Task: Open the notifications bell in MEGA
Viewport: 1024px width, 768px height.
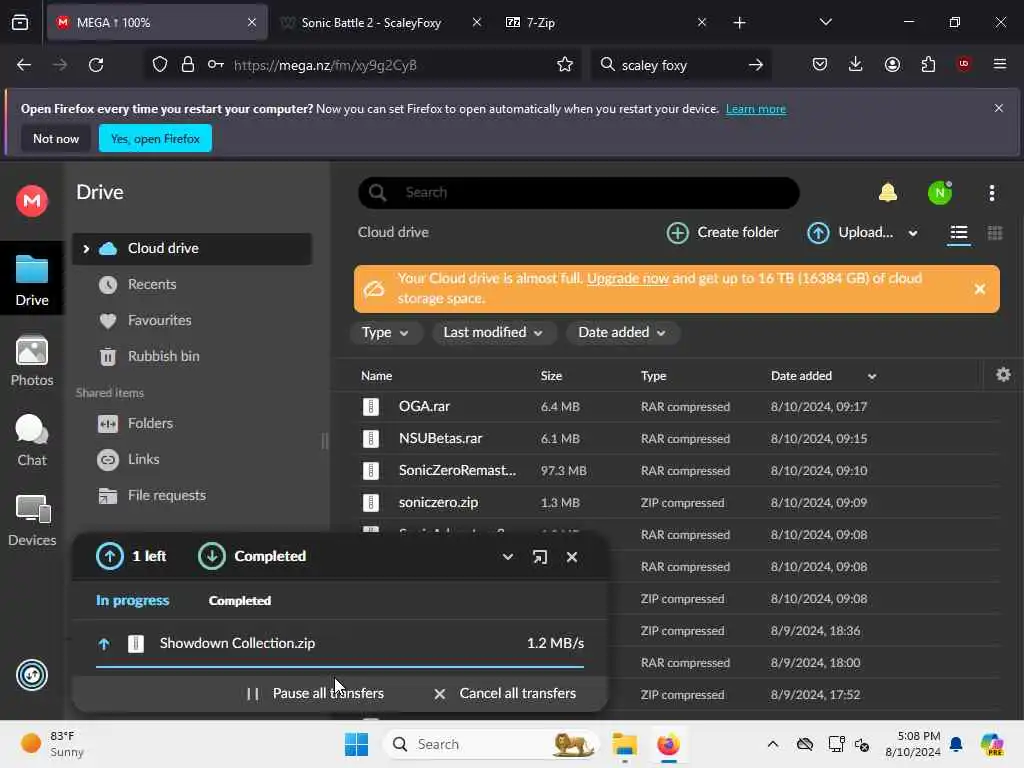Action: coord(888,193)
